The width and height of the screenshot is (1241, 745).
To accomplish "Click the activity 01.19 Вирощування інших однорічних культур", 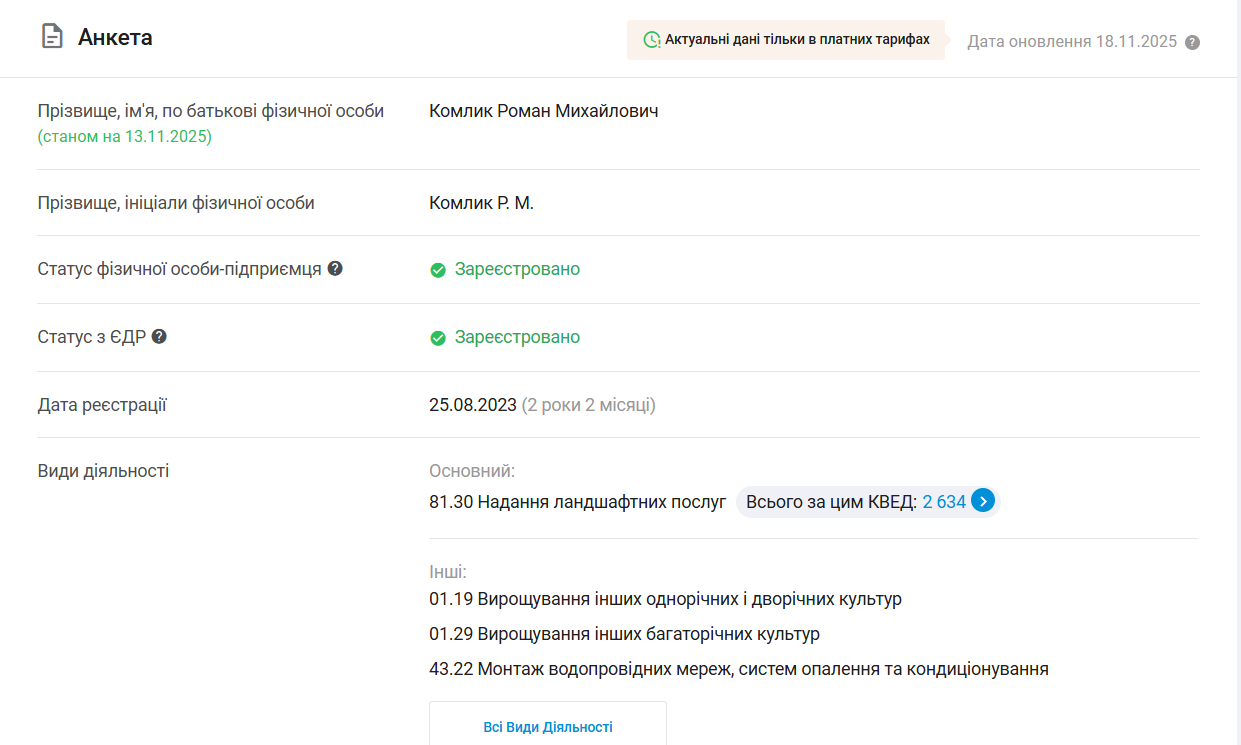I will [665, 599].
